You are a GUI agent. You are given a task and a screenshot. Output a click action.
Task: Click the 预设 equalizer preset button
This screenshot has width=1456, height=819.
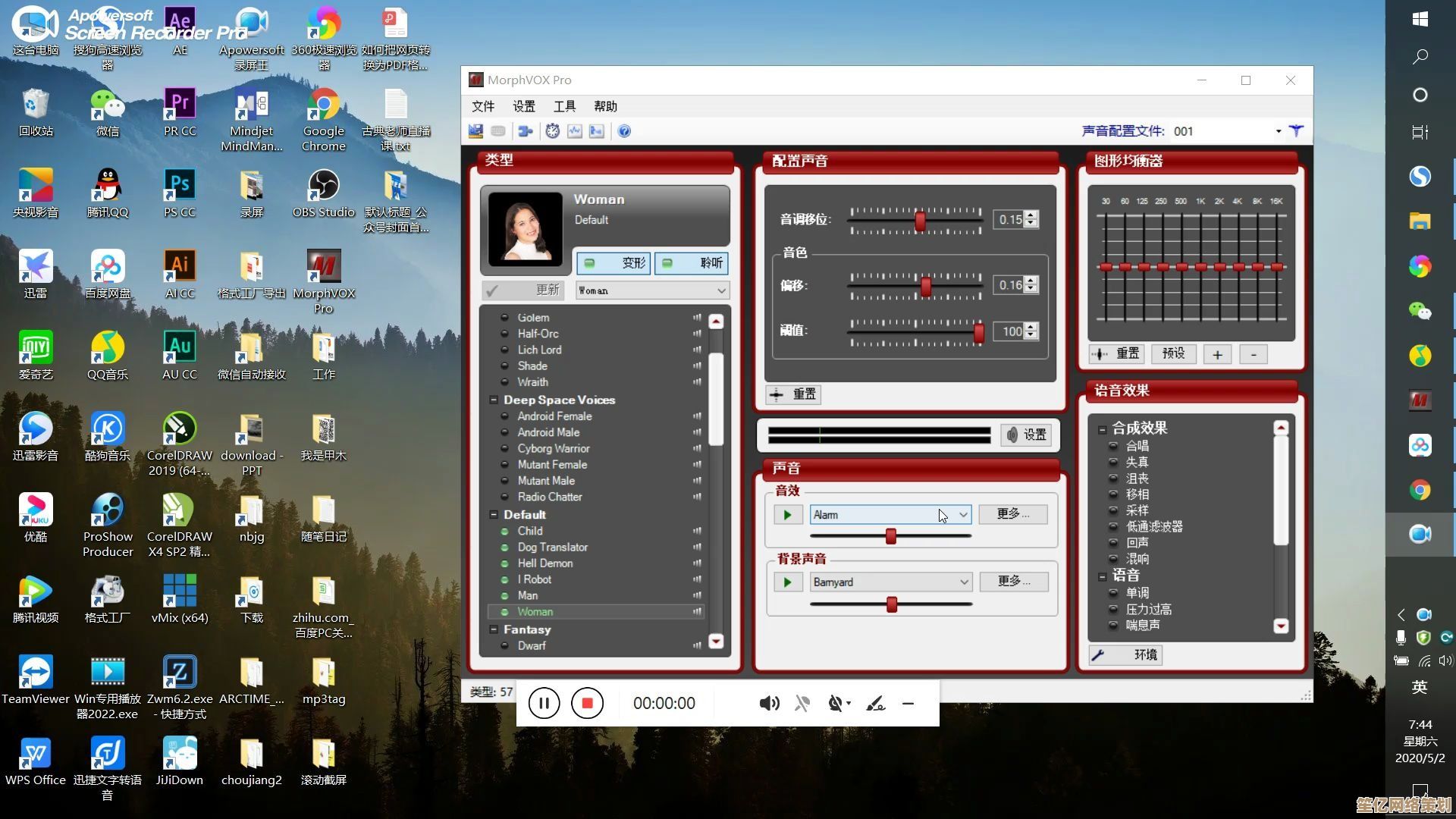[1173, 353]
